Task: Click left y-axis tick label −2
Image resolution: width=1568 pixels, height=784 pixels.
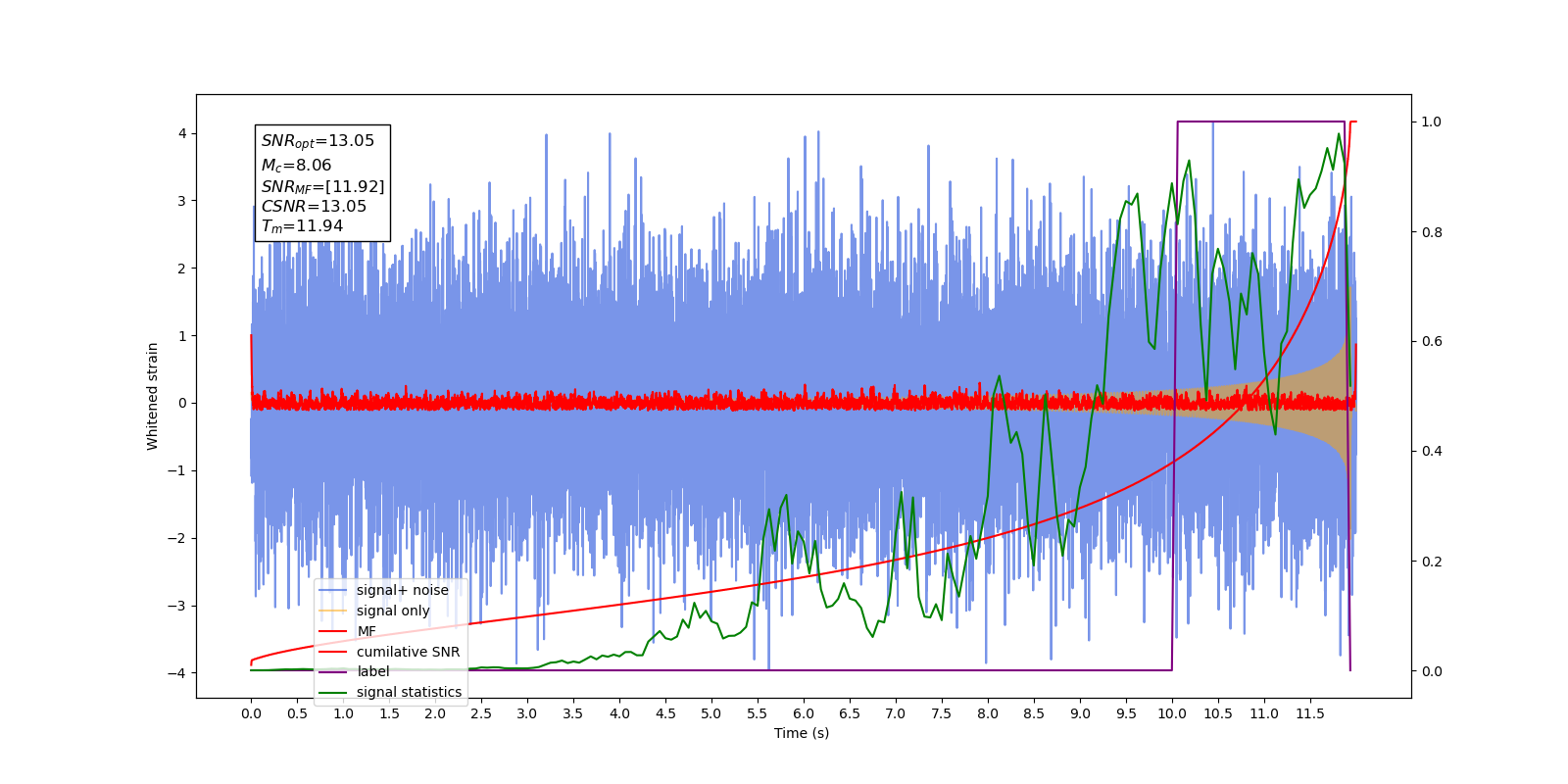Action: coord(177,538)
